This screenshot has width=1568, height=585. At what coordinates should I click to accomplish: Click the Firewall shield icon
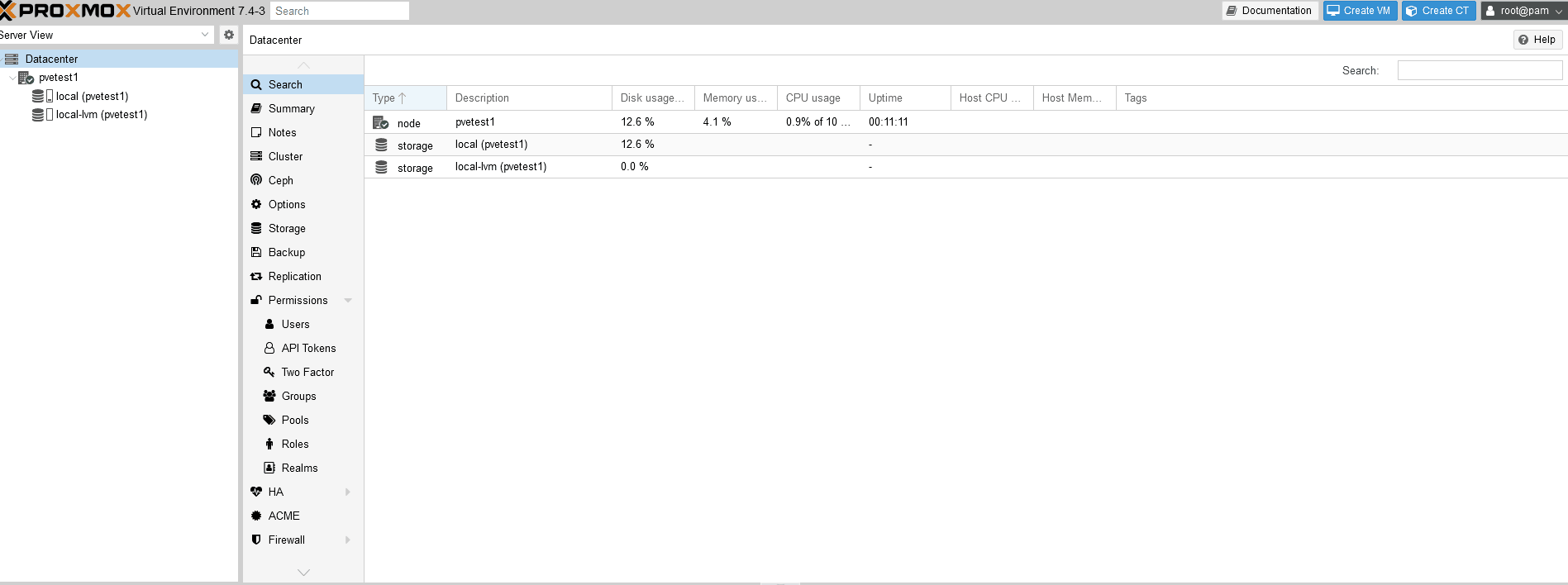256,540
